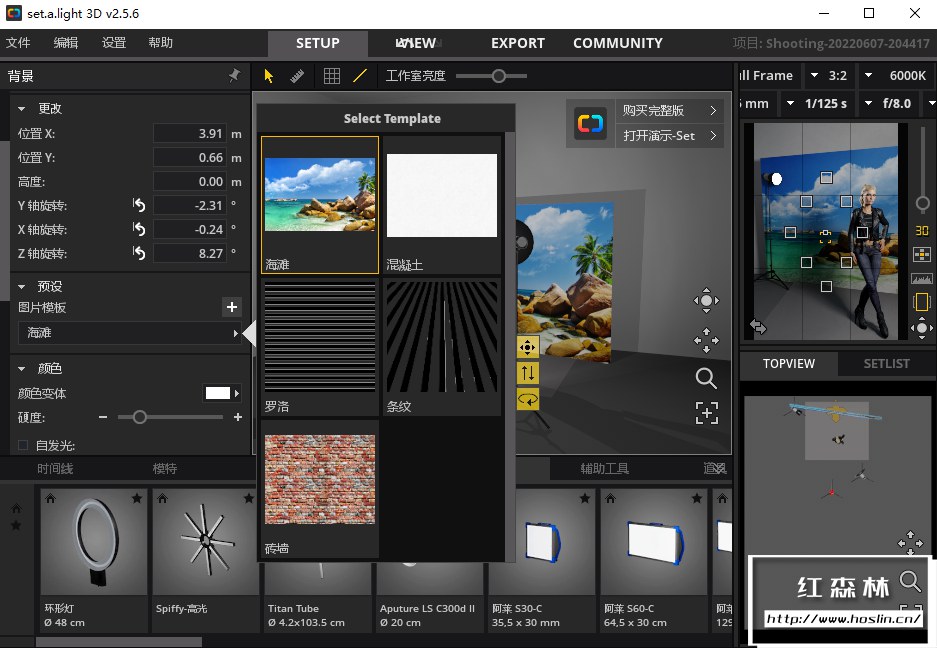937x648 pixels.
Task: Switch to the EXPORT tab
Action: (x=518, y=43)
